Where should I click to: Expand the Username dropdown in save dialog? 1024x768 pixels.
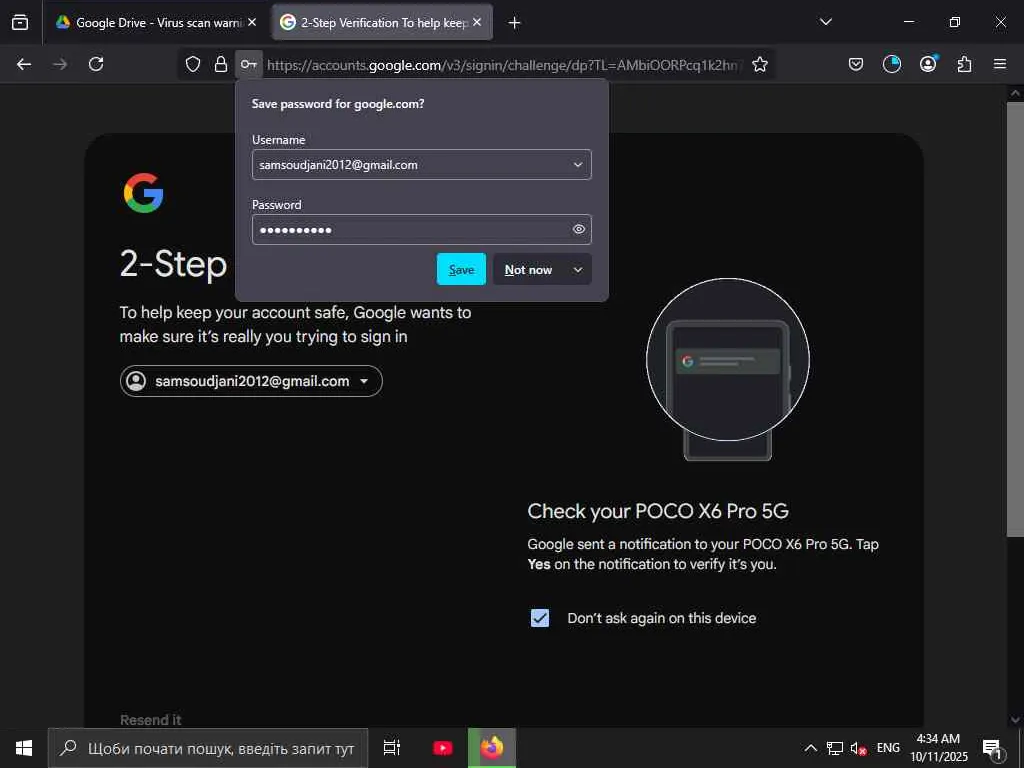tap(577, 165)
